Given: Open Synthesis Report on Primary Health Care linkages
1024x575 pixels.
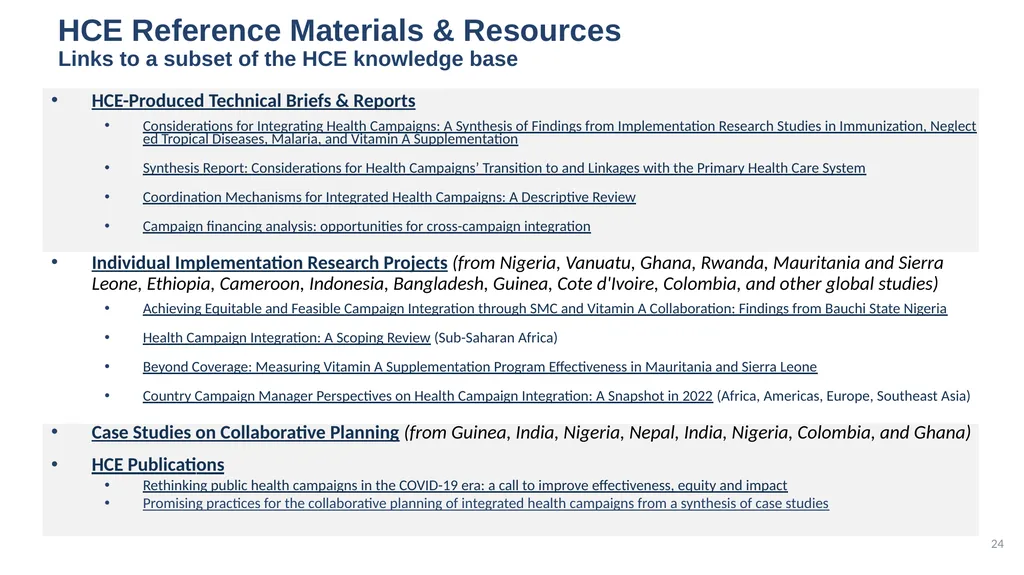Looking at the screenshot, I should point(504,168).
